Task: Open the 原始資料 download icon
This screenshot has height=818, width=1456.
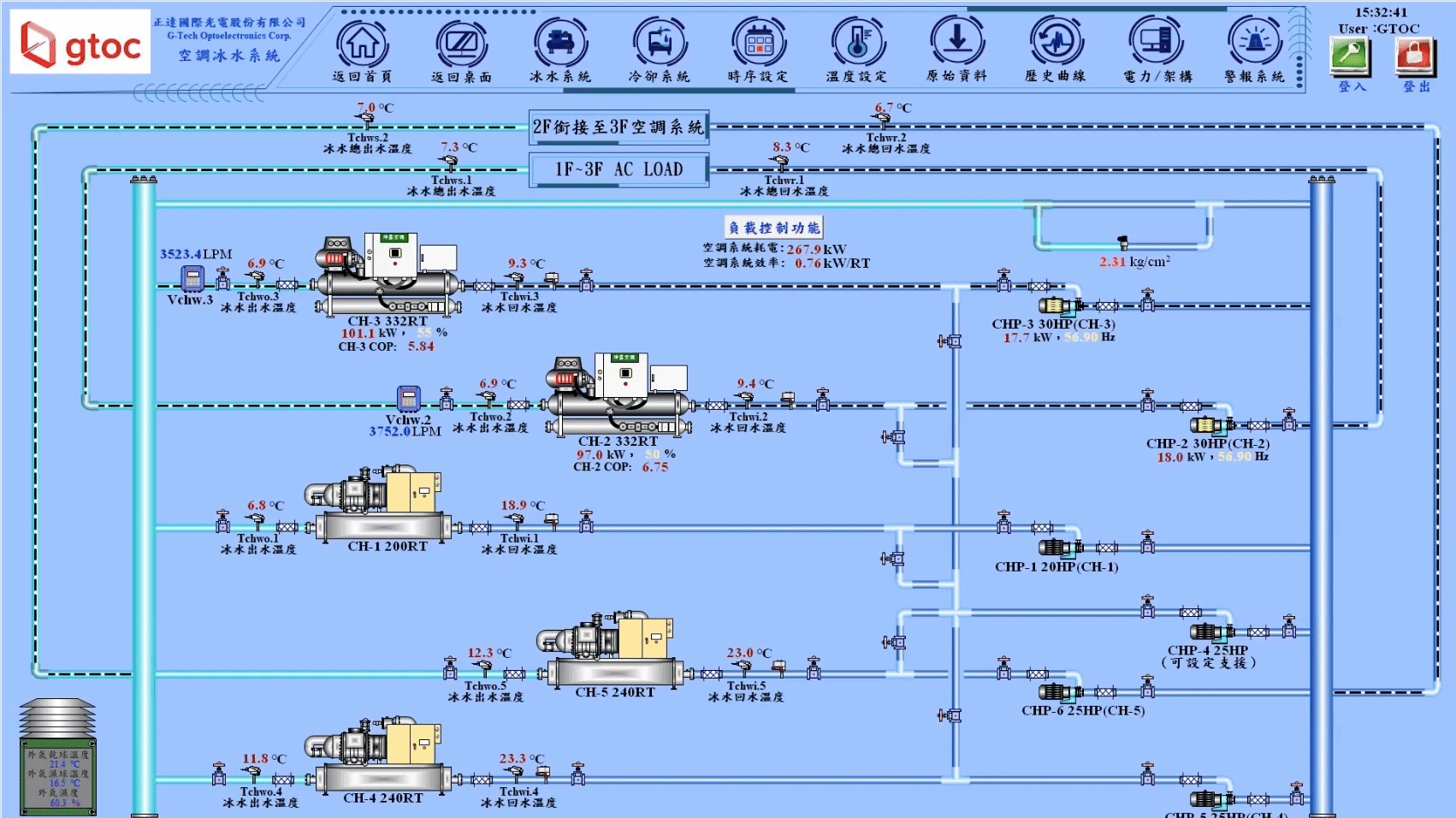Action: click(956, 43)
